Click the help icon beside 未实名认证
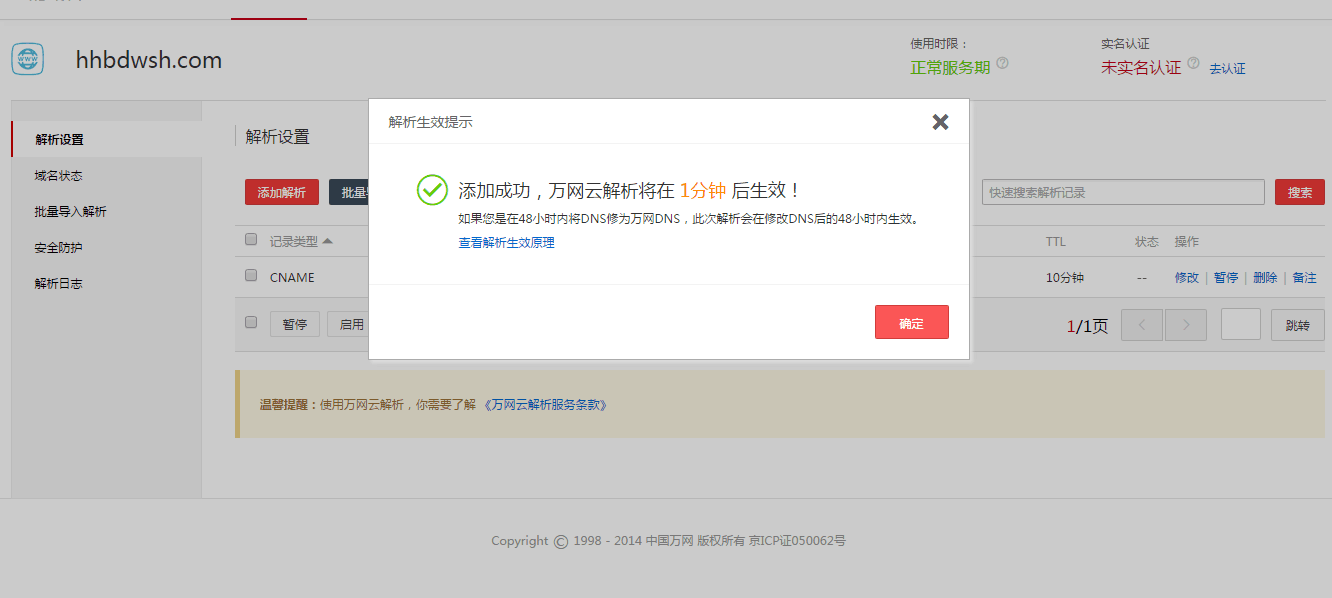 1193,63
